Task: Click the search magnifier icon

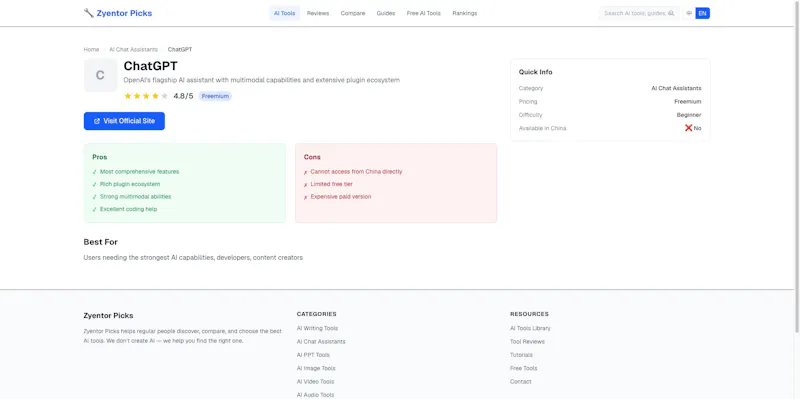Action: [x=671, y=13]
